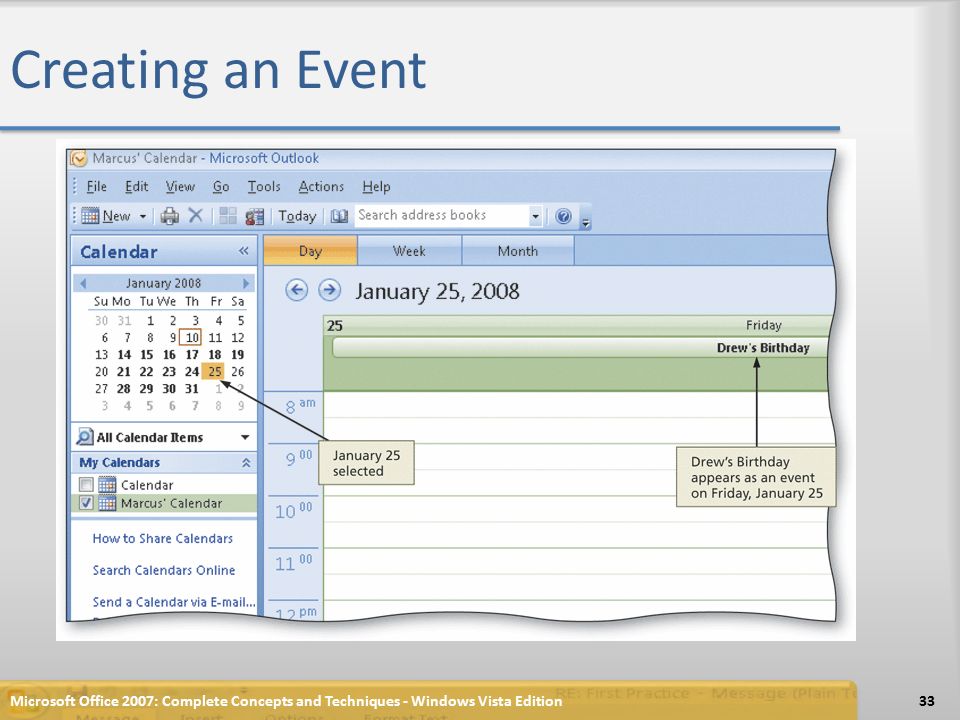The width and height of the screenshot is (960, 720).
Task: Open the Search address books dropdown arrow
Action: coord(535,216)
